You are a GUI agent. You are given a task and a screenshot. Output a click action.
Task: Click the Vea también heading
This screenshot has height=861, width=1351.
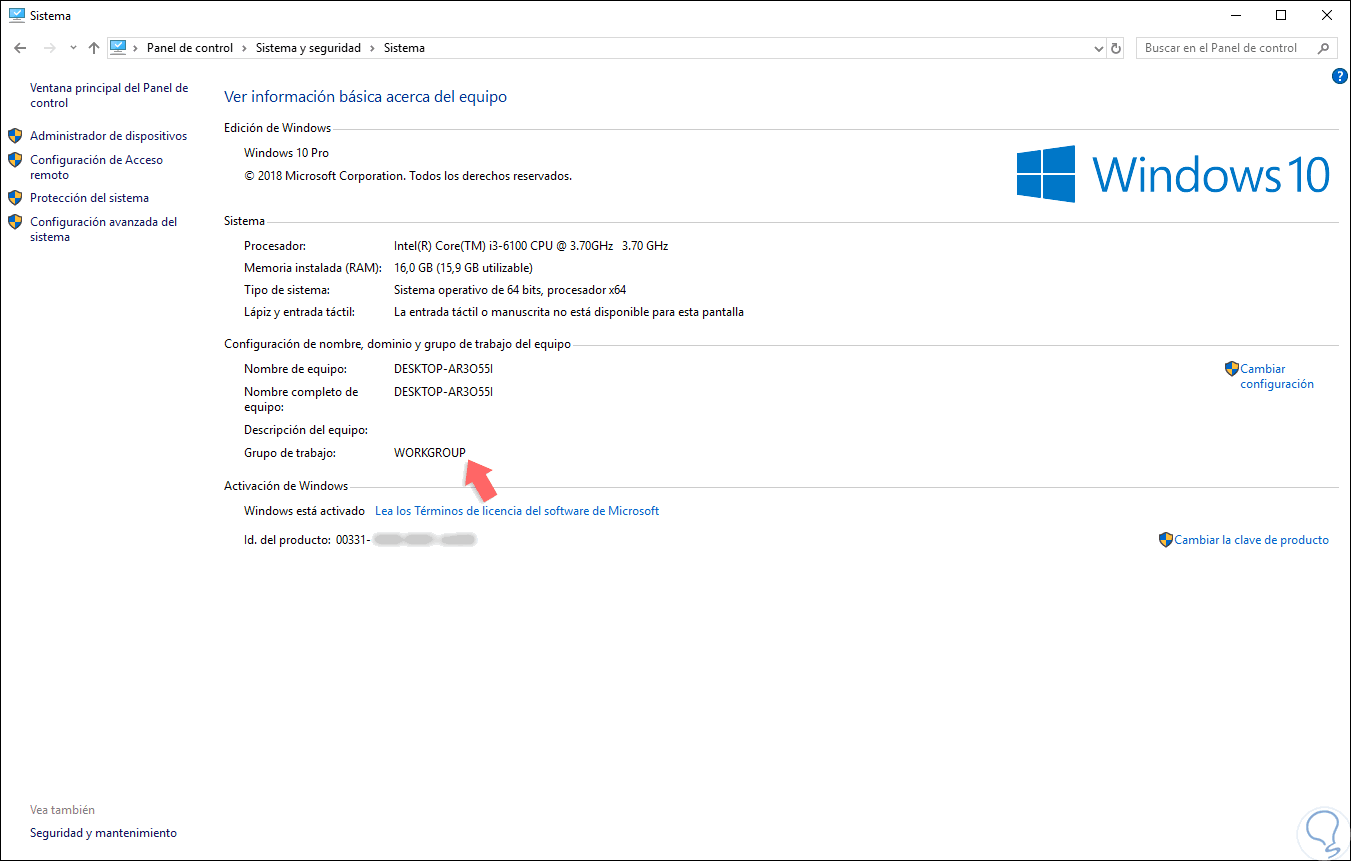[x=62, y=810]
